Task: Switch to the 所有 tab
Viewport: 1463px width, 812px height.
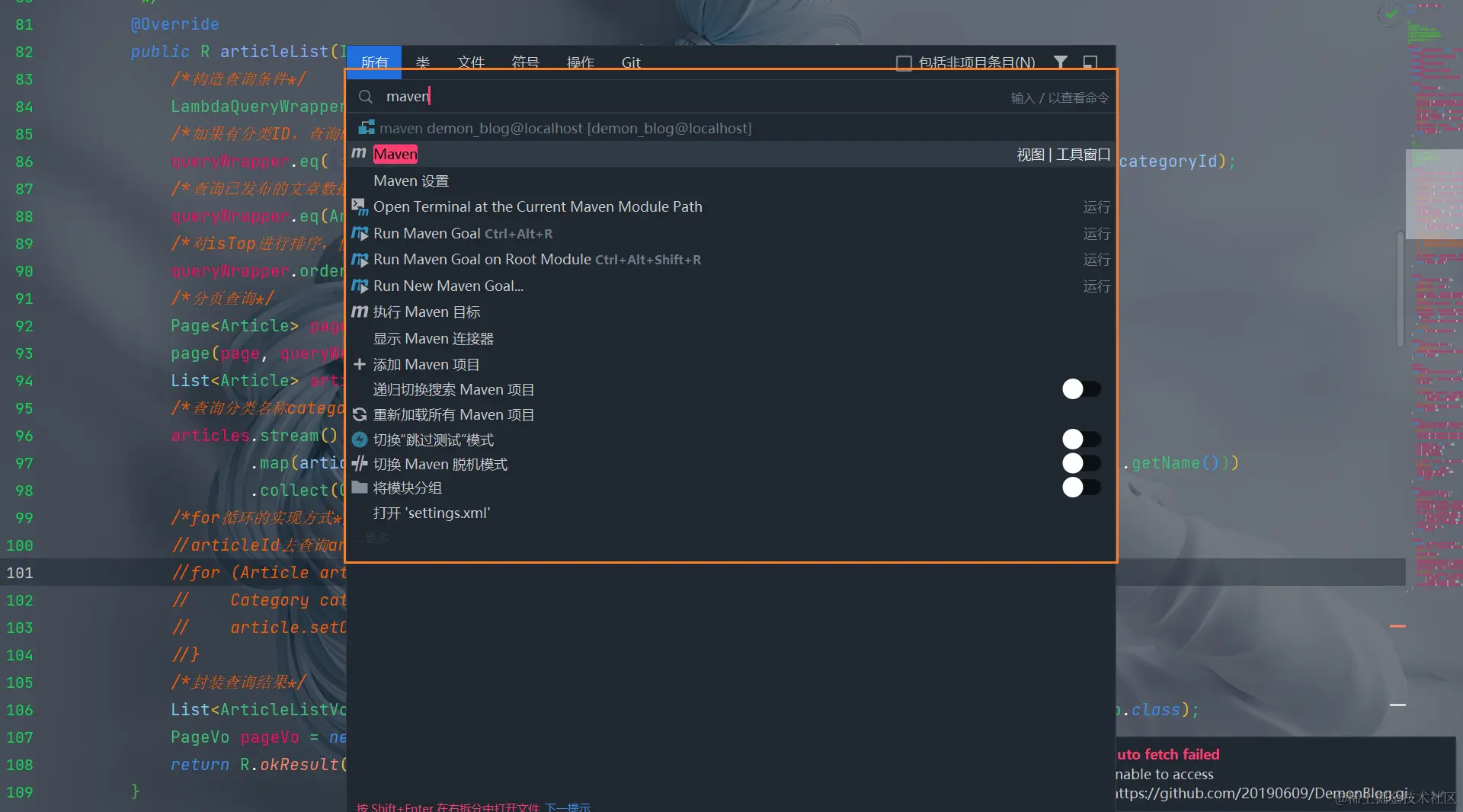Action: [374, 62]
